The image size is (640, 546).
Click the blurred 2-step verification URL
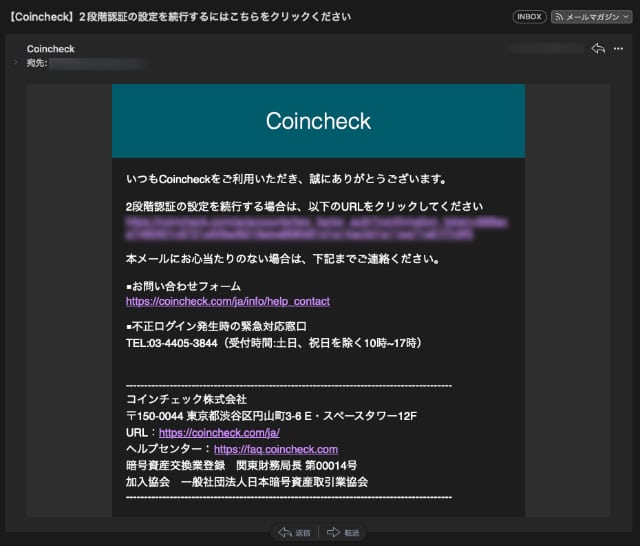coord(317,229)
